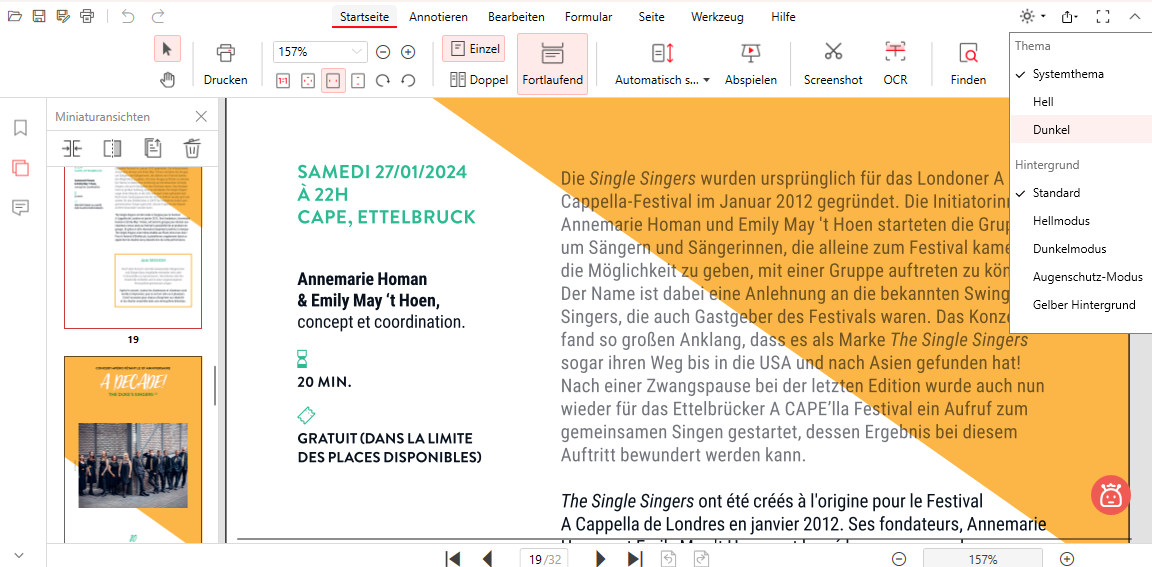Select the Systemthema theme option

1081,74
